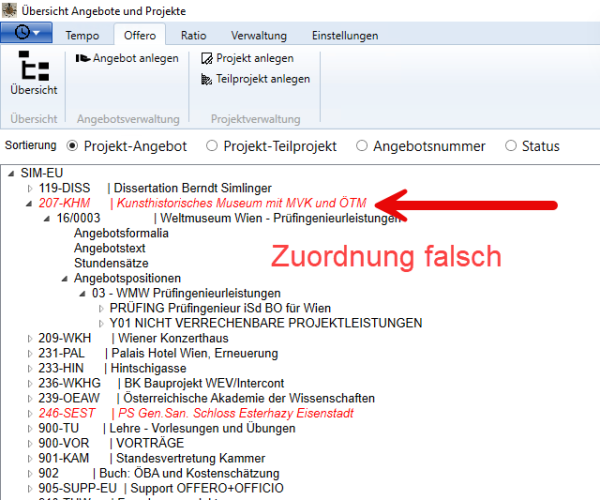Select Projekt-Teilprojekt sorting option

(212, 146)
